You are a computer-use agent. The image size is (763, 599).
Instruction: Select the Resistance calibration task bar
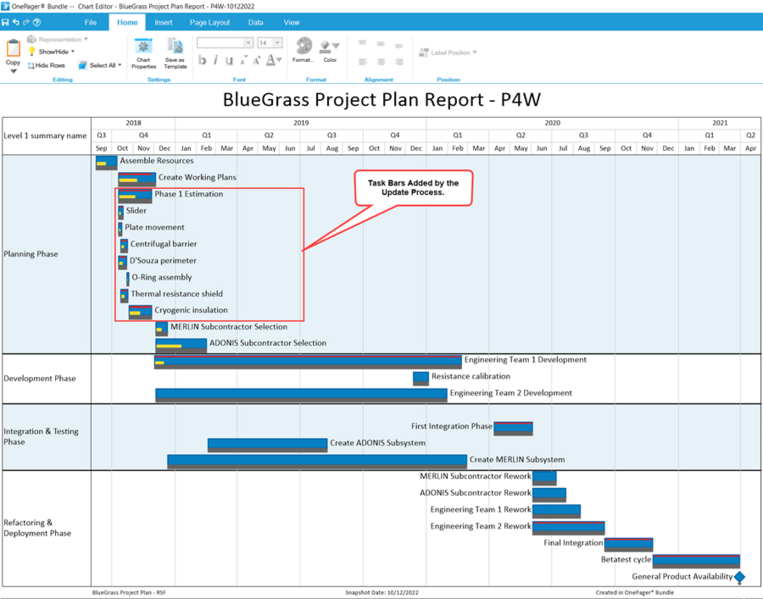pos(421,378)
